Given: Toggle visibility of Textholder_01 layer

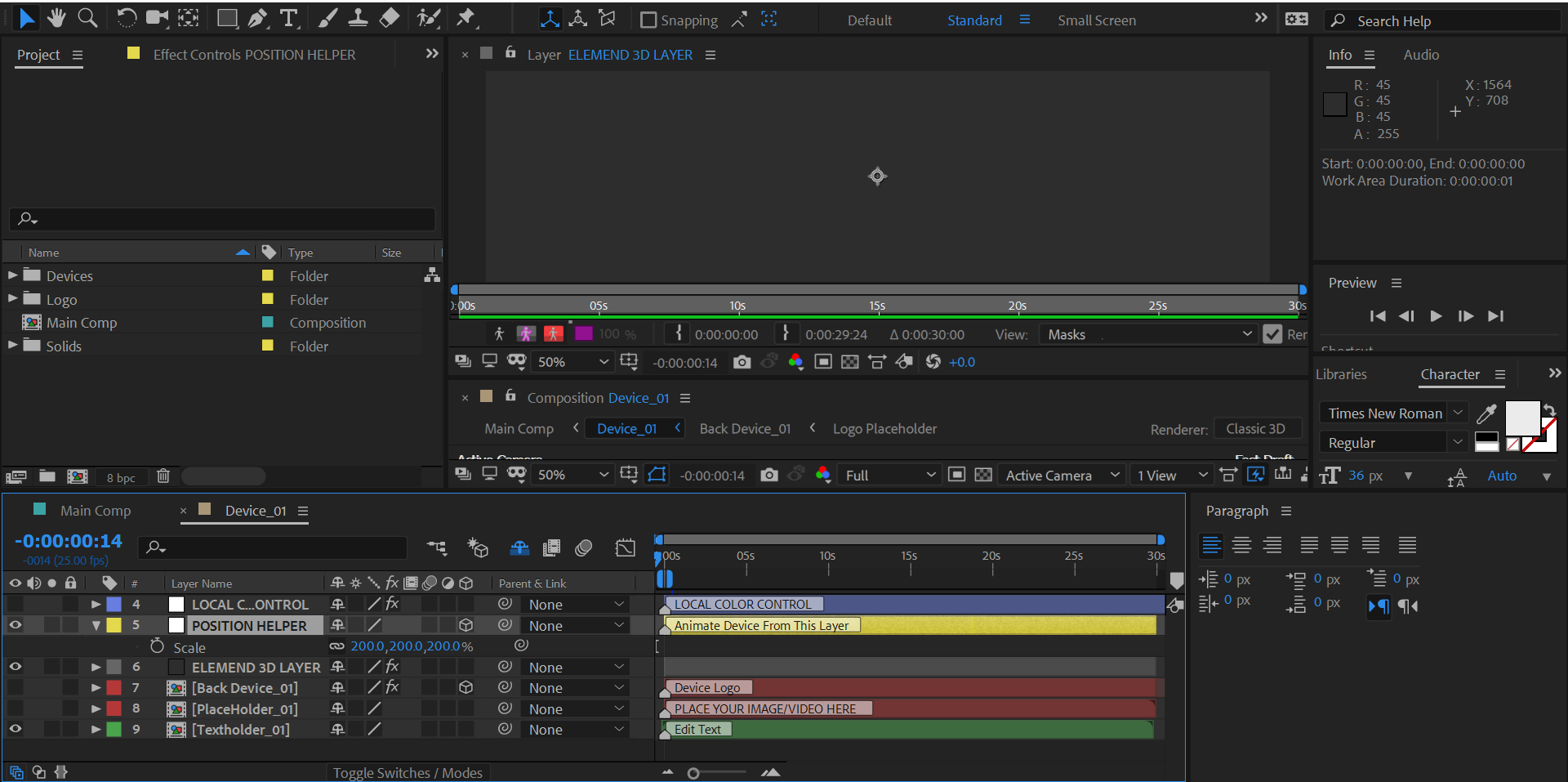Looking at the screenshot, I should 16,729.
